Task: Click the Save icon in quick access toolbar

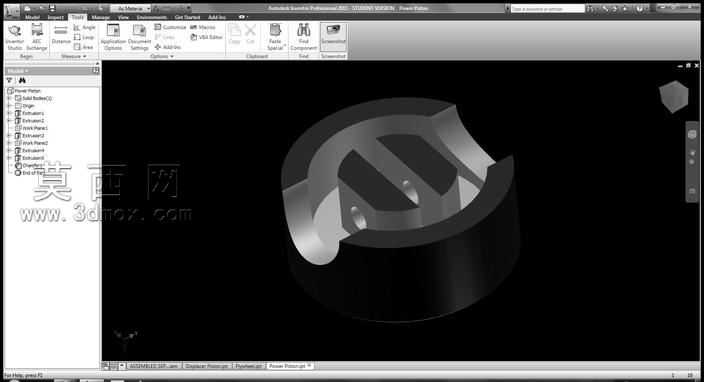Action: click(52, 8)
